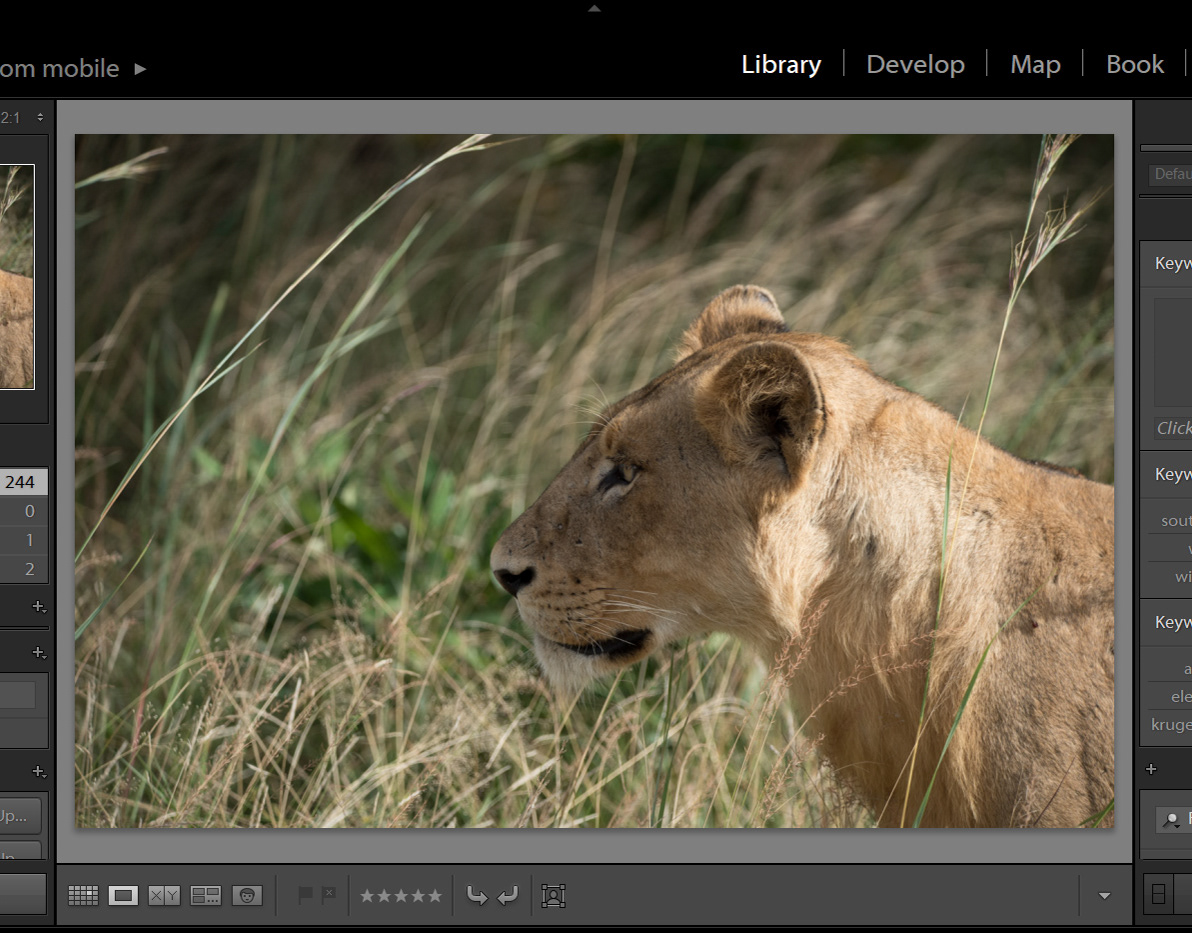Open the Book module
1192x933 pixels.
[x=1134, y=64]
